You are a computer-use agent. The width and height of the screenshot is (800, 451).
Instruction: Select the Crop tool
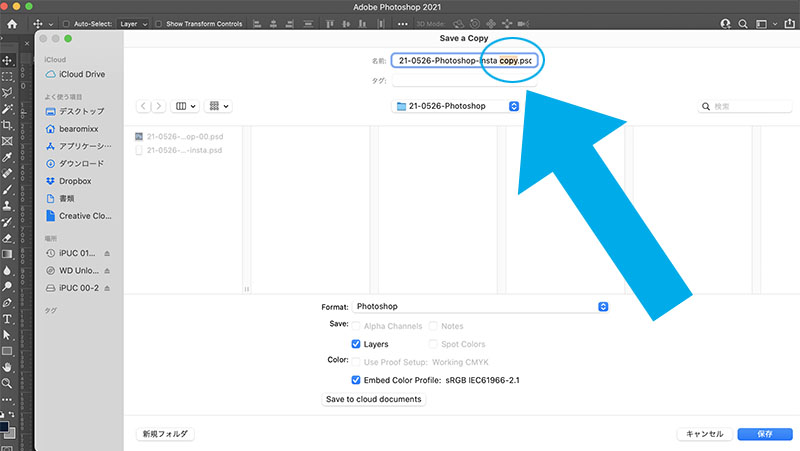pyautogui.click(x=7, y=125)
